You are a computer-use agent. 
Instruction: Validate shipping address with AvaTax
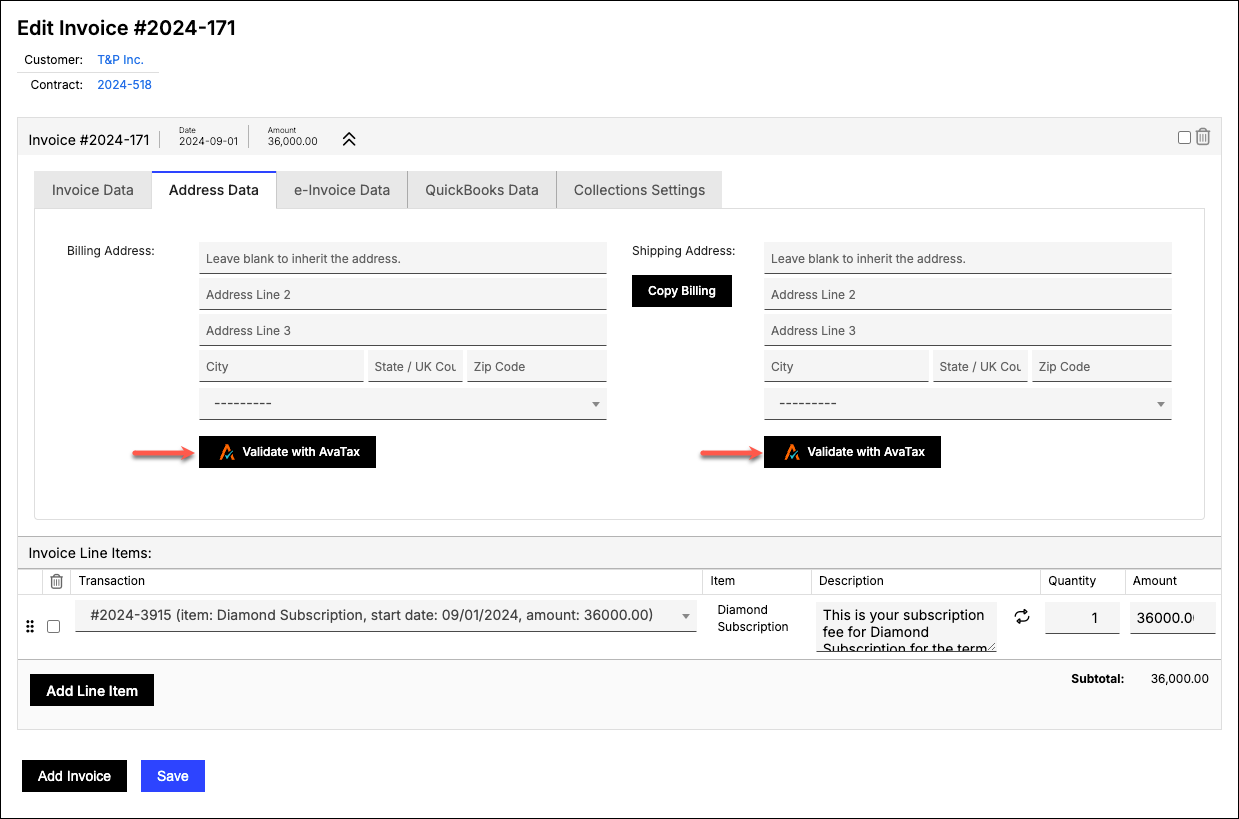pyautogui.click(x=852, y=452)
